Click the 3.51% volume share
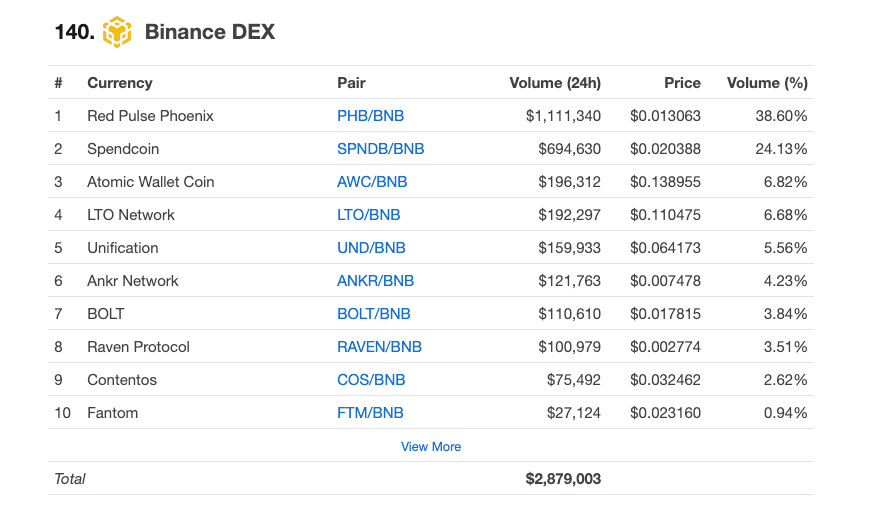Screen dimensions: 869x516 tap(785, 347)
